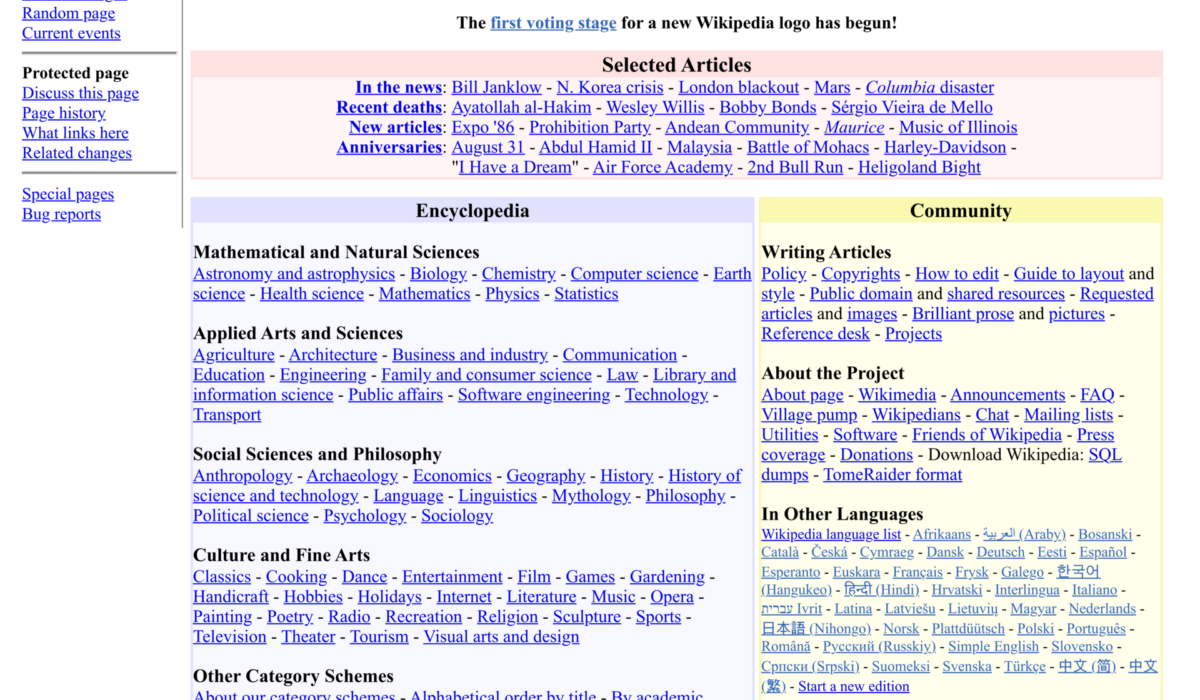This screenshot has width=1200, height=700.
Task: Open In the news heading link
Action: [398, 87]
